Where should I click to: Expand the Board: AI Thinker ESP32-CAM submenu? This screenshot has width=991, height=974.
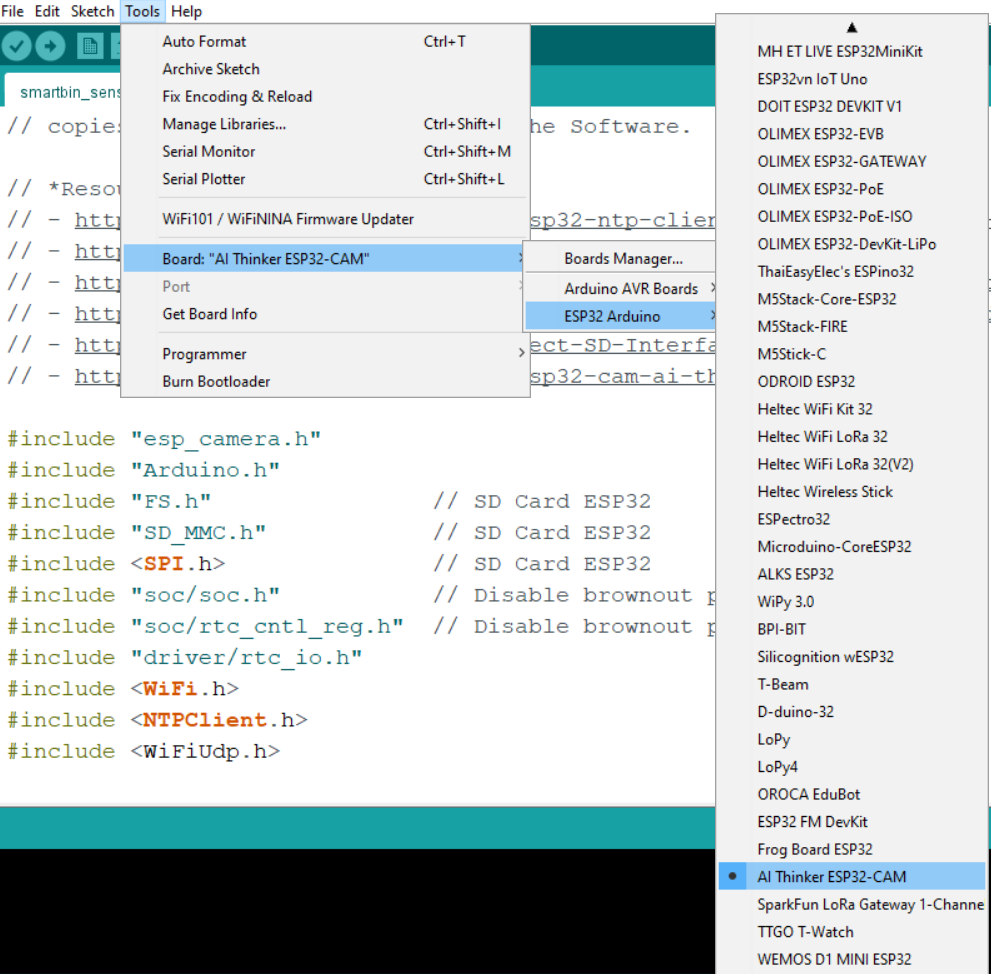click(325, 259)
